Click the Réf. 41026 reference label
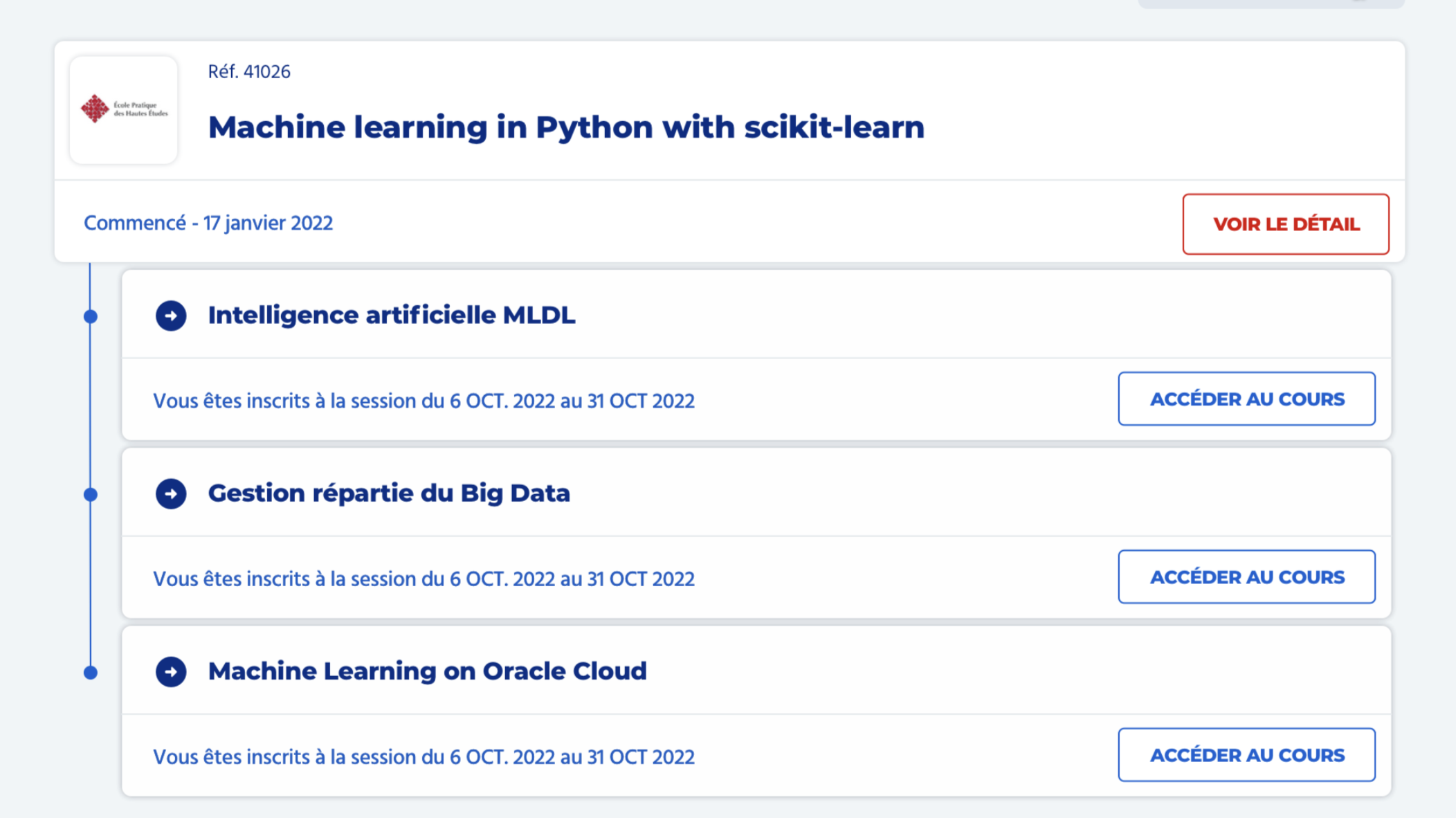The image size is (1456, 818). click(249, 72)
